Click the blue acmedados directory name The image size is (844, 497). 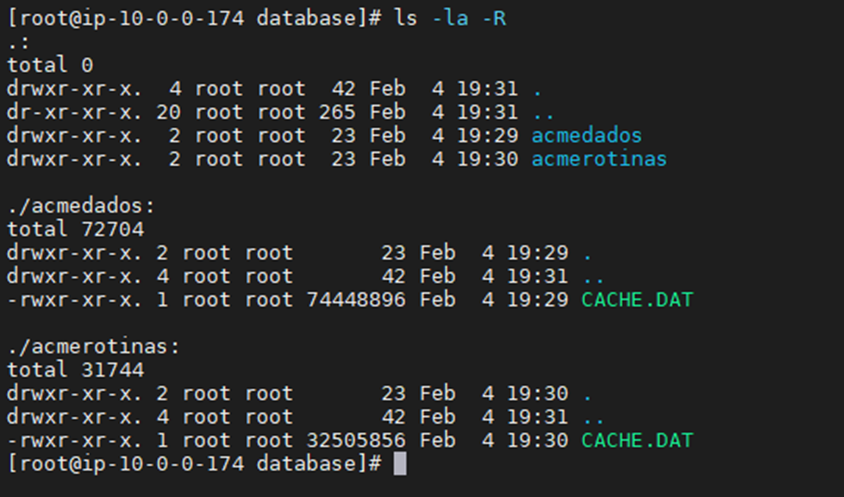587,135
